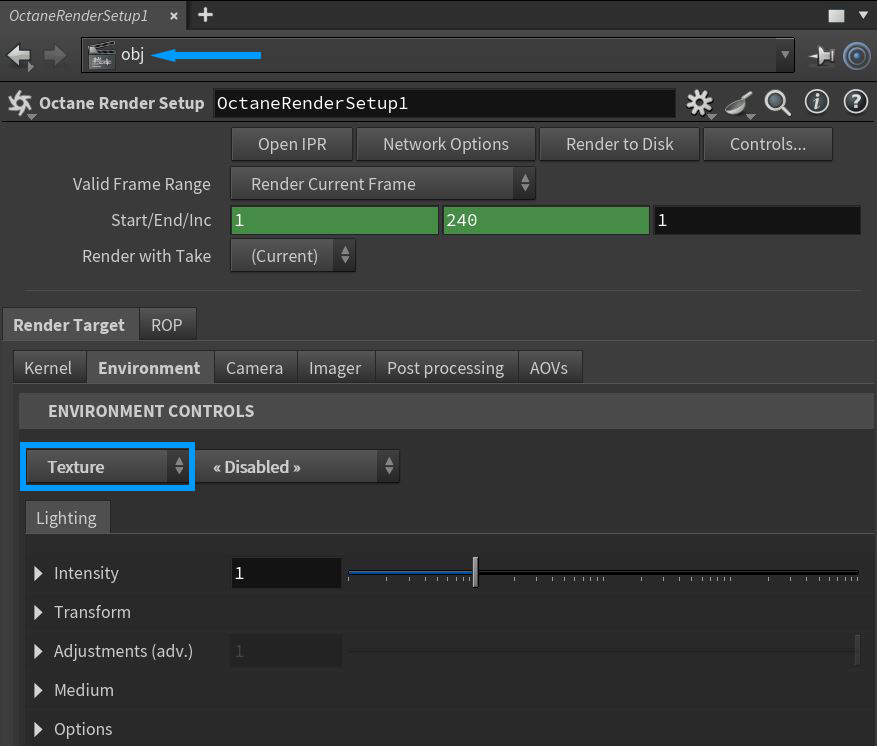Viewport: 877px width, 746px height.
Task: Toggle the pin icon on the path bar
Action: click(x=822, y=56)
